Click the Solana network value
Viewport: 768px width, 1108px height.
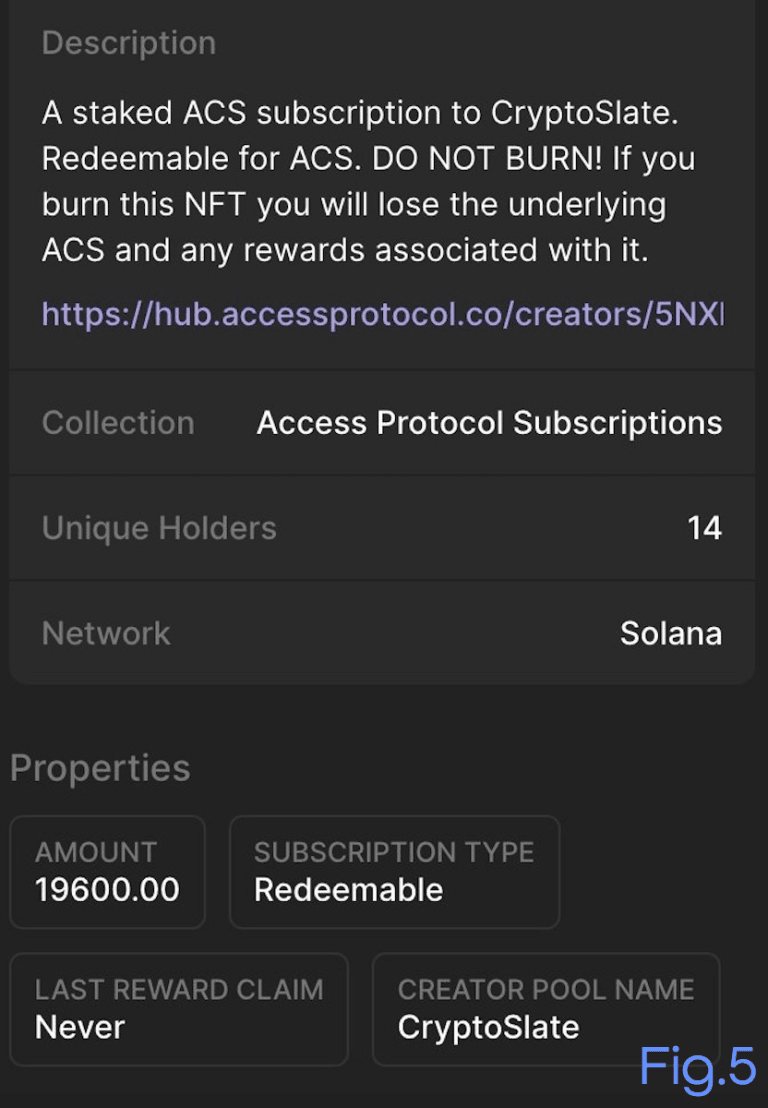[670, 633]
